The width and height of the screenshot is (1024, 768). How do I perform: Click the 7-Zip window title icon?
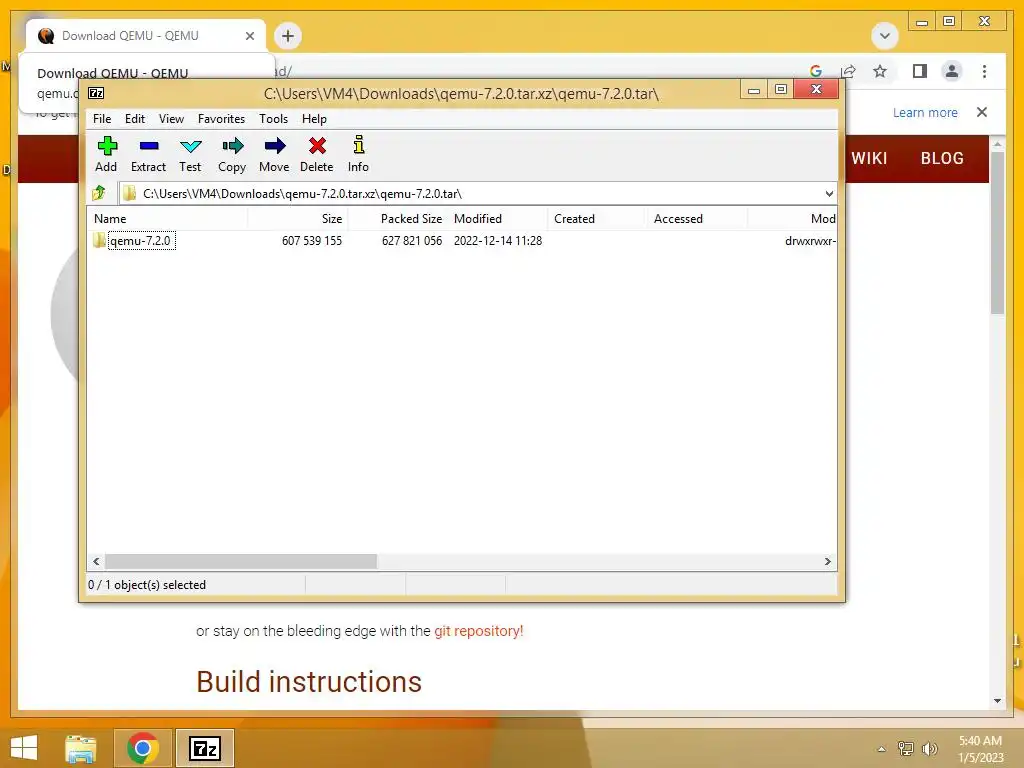[x=96, y=93]
